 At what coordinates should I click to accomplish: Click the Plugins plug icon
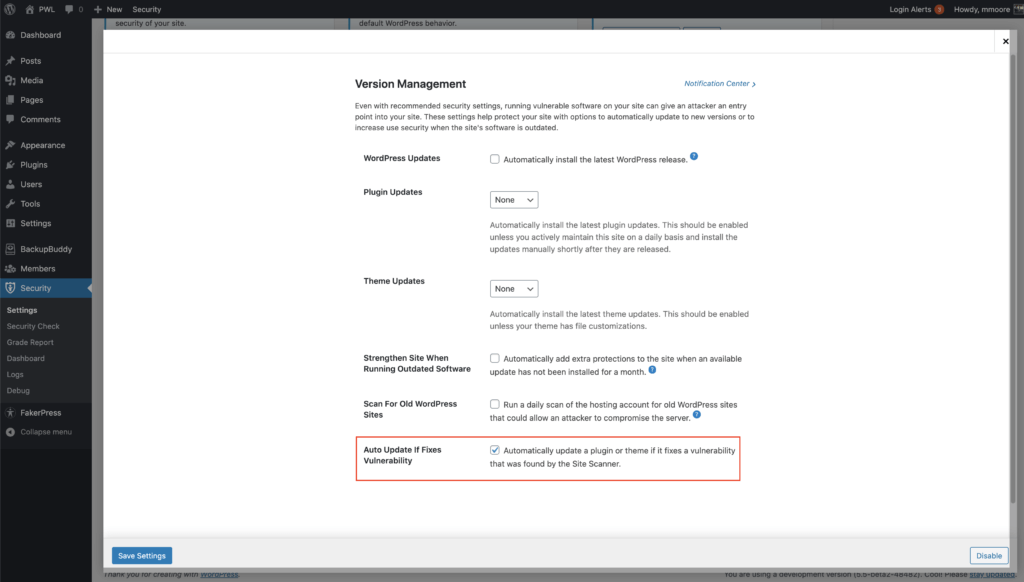(10, 165)
